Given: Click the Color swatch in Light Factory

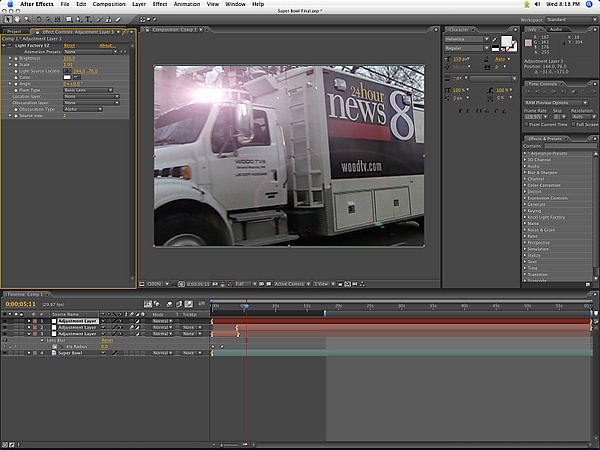Looking at the screenshot, I should coord(67,79).
